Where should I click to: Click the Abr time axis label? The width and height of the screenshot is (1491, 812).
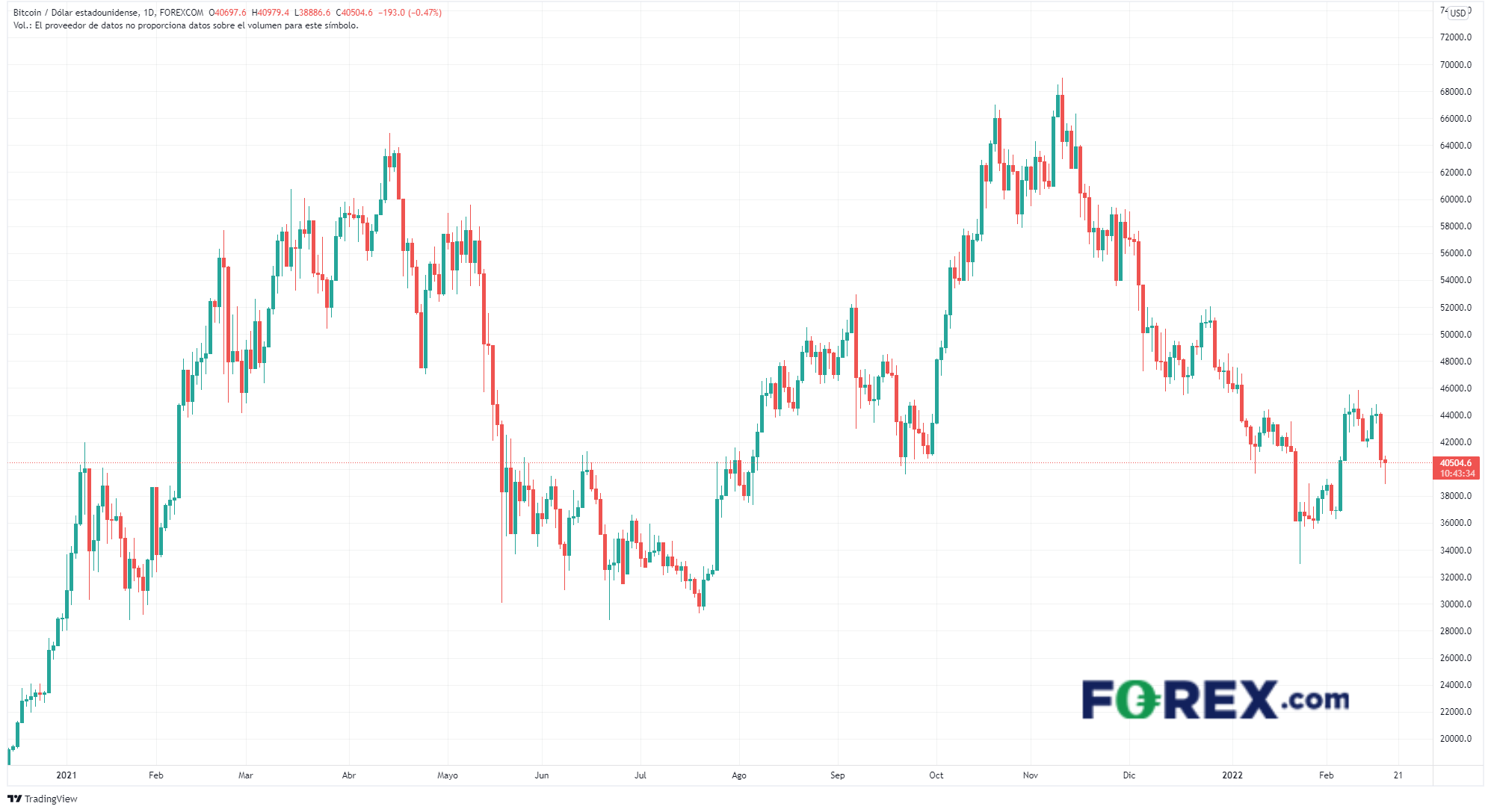(349, 775)
